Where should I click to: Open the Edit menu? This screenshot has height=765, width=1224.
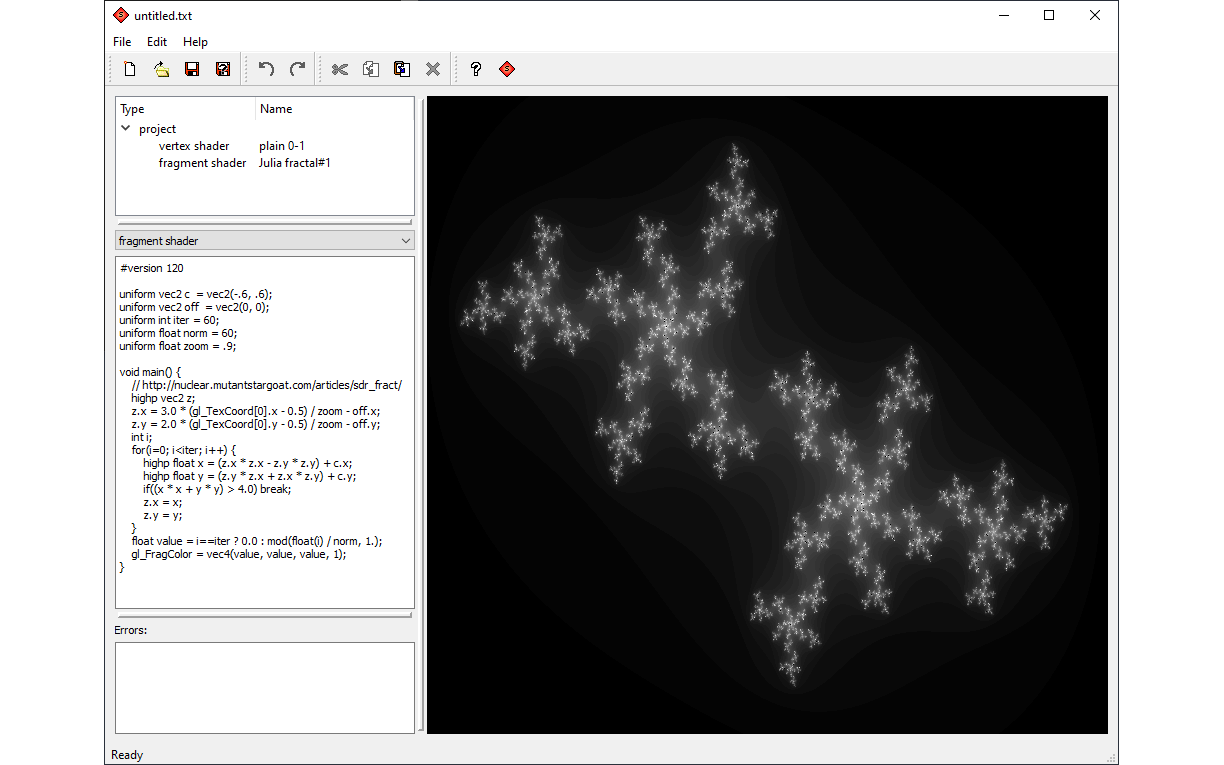click(x=157, y=42)
